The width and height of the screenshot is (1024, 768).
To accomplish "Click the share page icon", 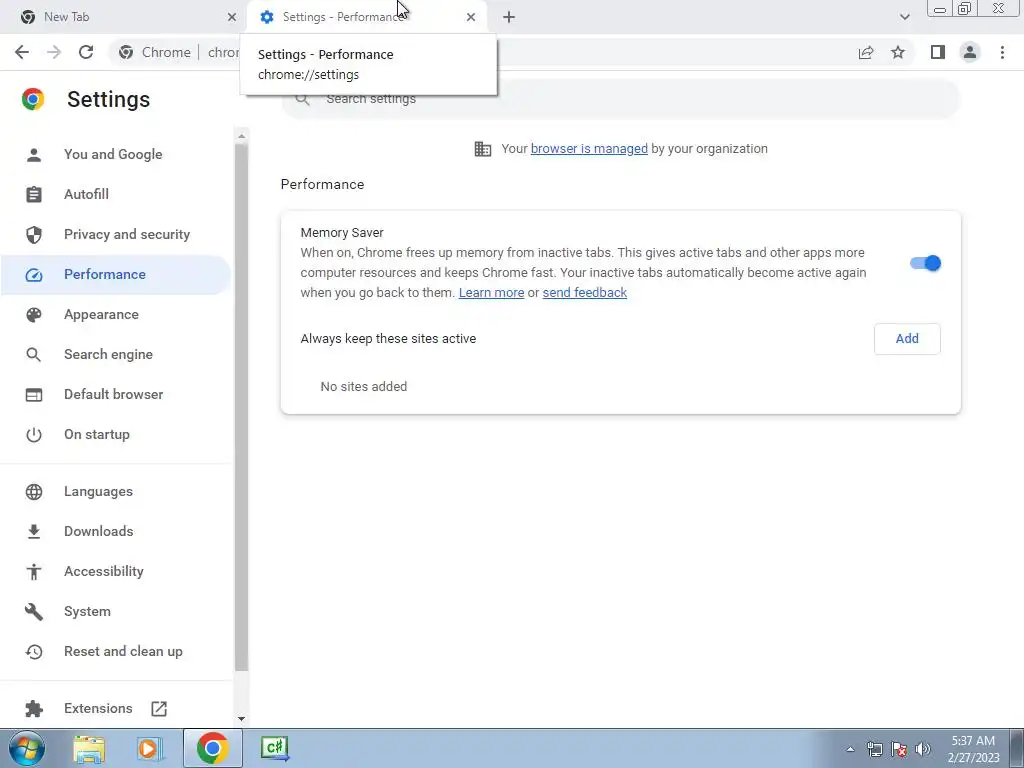I will tap(866, 52).
